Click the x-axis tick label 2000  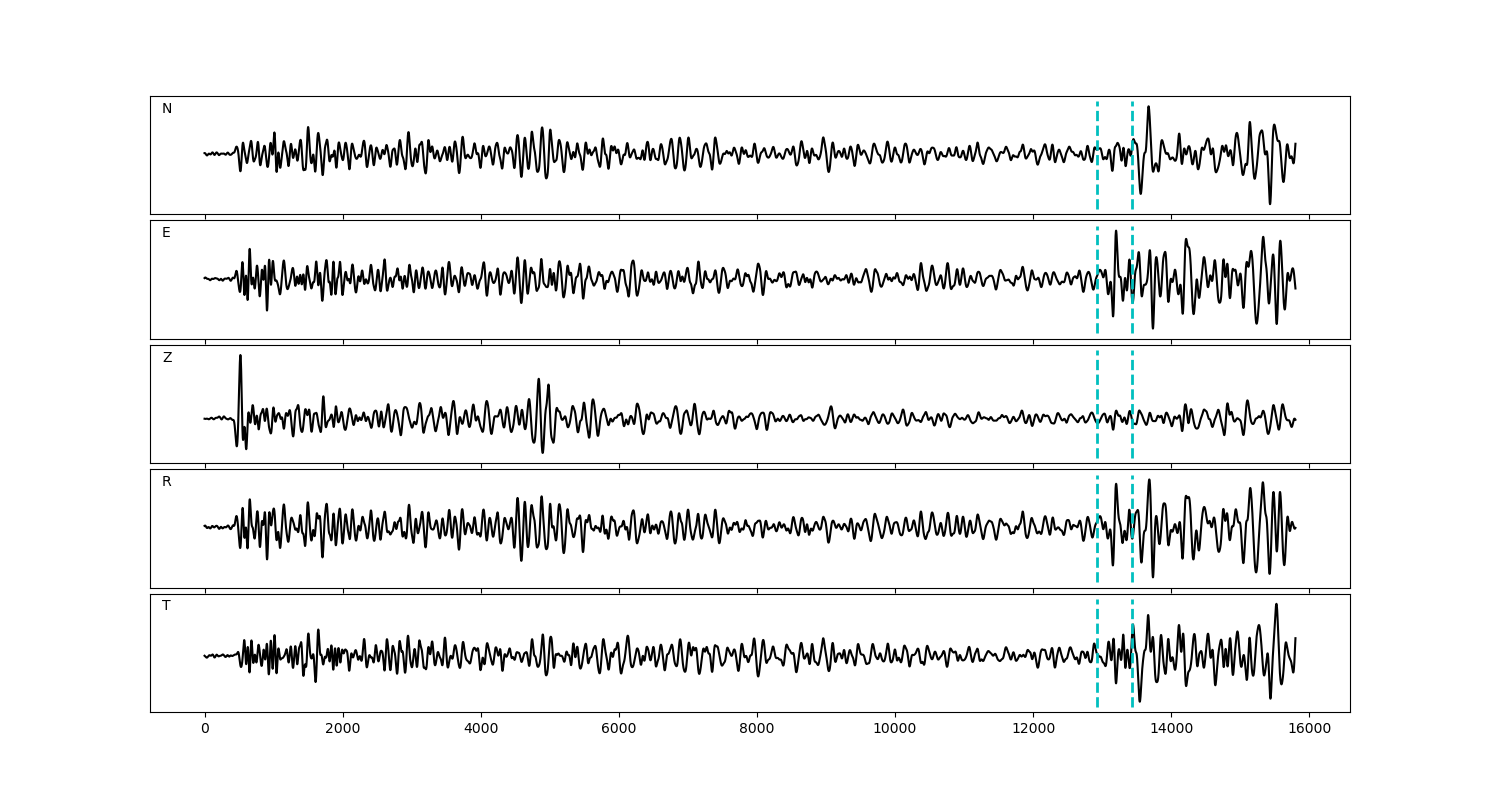343,730
